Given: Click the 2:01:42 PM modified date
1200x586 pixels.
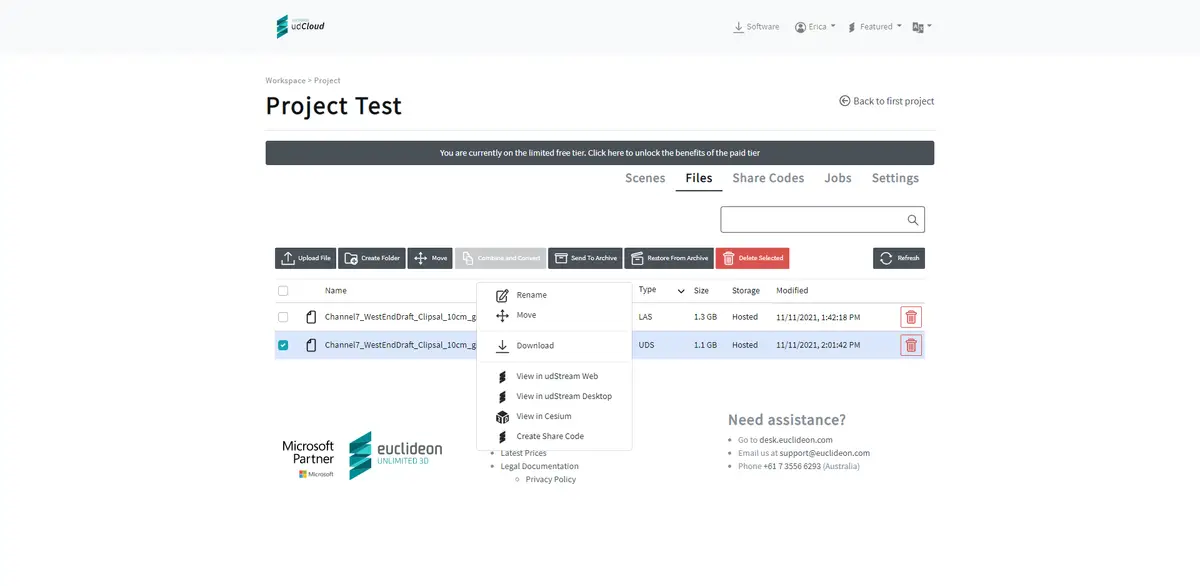Looking at the screenshot, I should (818, 345).
